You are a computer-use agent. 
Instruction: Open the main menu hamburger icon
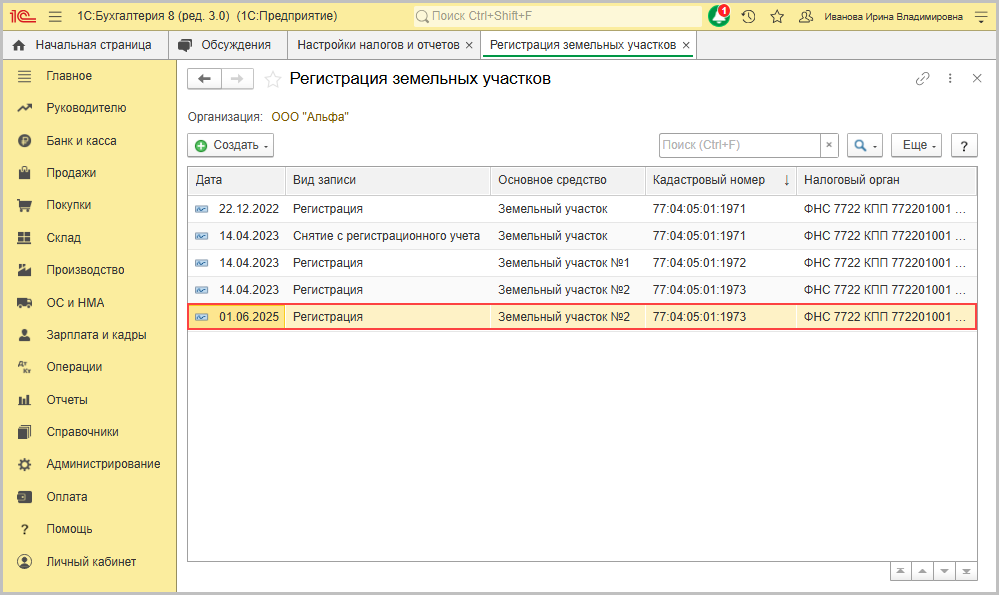coord(55,17)
